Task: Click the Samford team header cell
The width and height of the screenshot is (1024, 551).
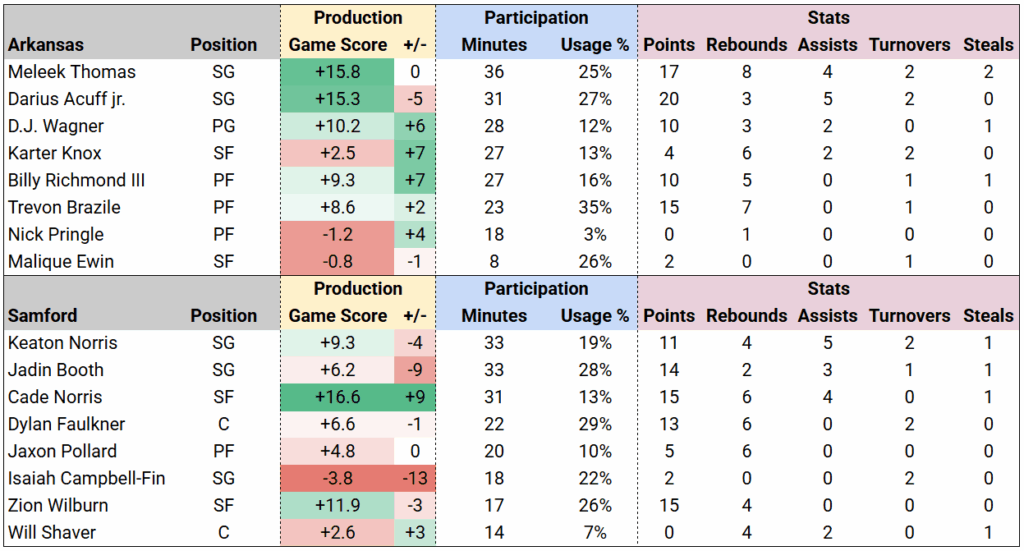Action: pyautogui.click(x=45, y=316)
